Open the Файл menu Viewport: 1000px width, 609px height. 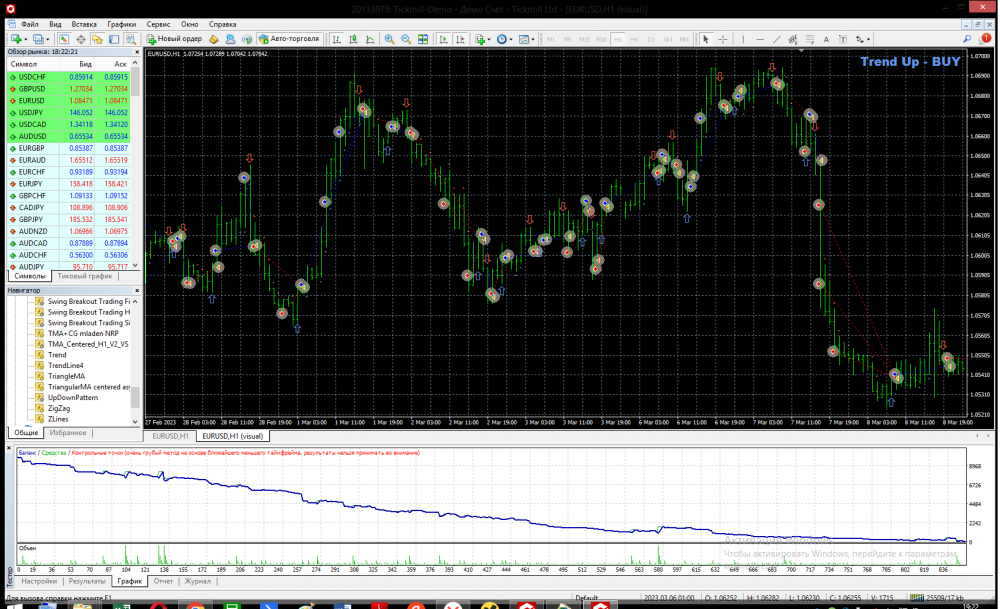point(29,24)
